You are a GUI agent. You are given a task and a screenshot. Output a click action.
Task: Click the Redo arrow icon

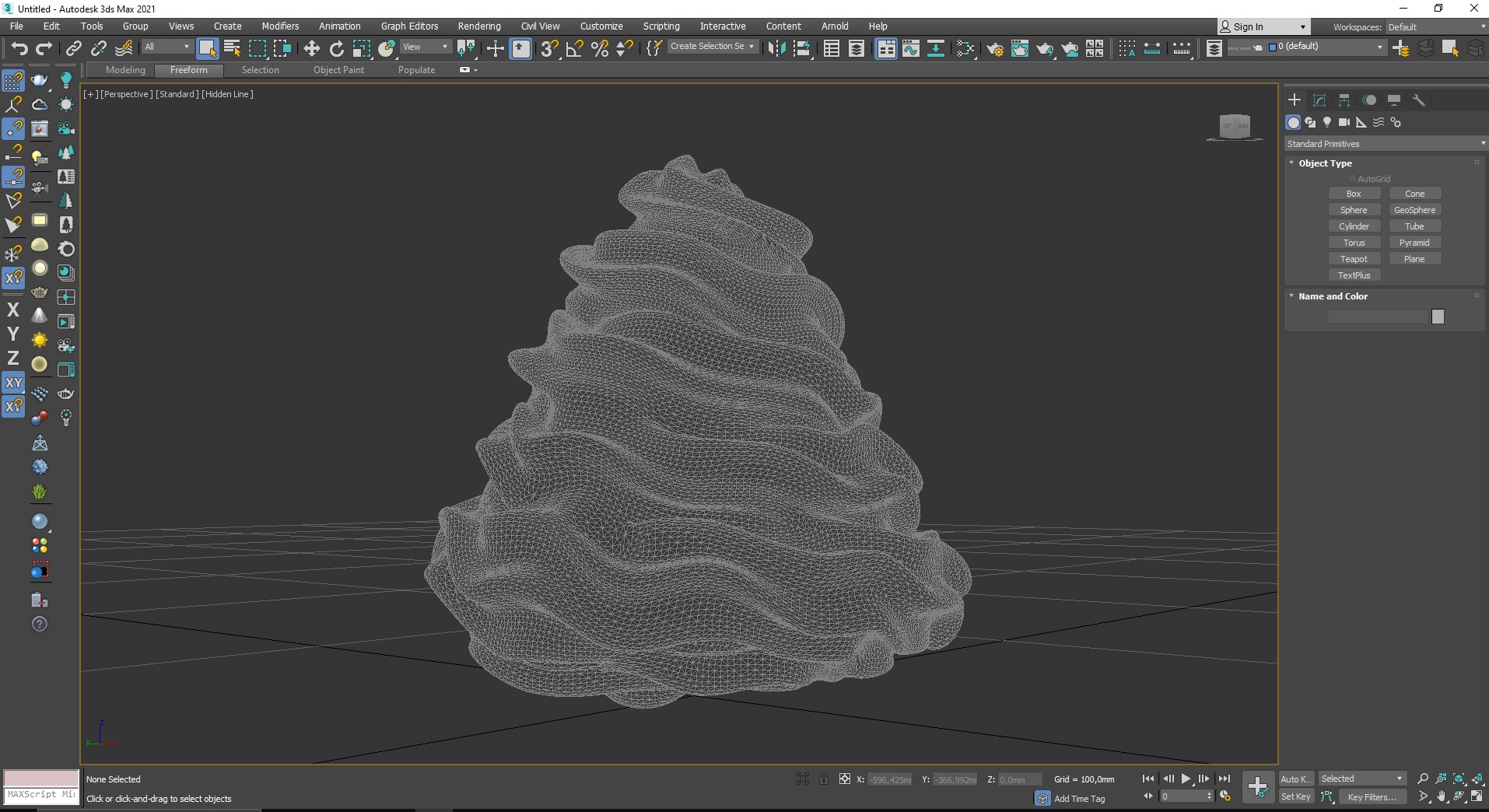[44, 48]
